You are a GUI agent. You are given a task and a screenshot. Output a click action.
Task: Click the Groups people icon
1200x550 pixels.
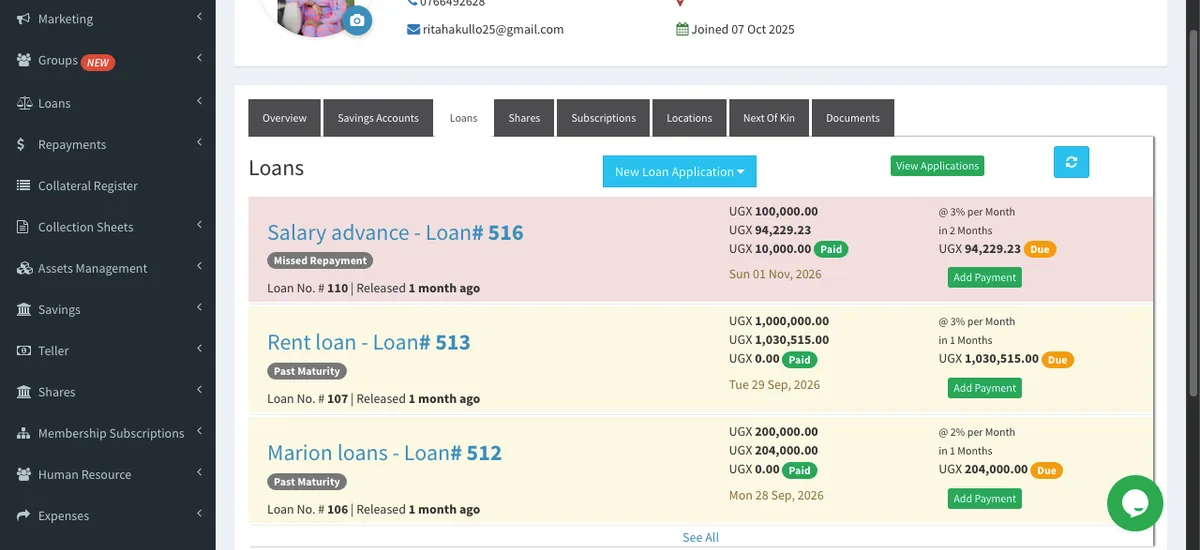(x=23, y=61)
